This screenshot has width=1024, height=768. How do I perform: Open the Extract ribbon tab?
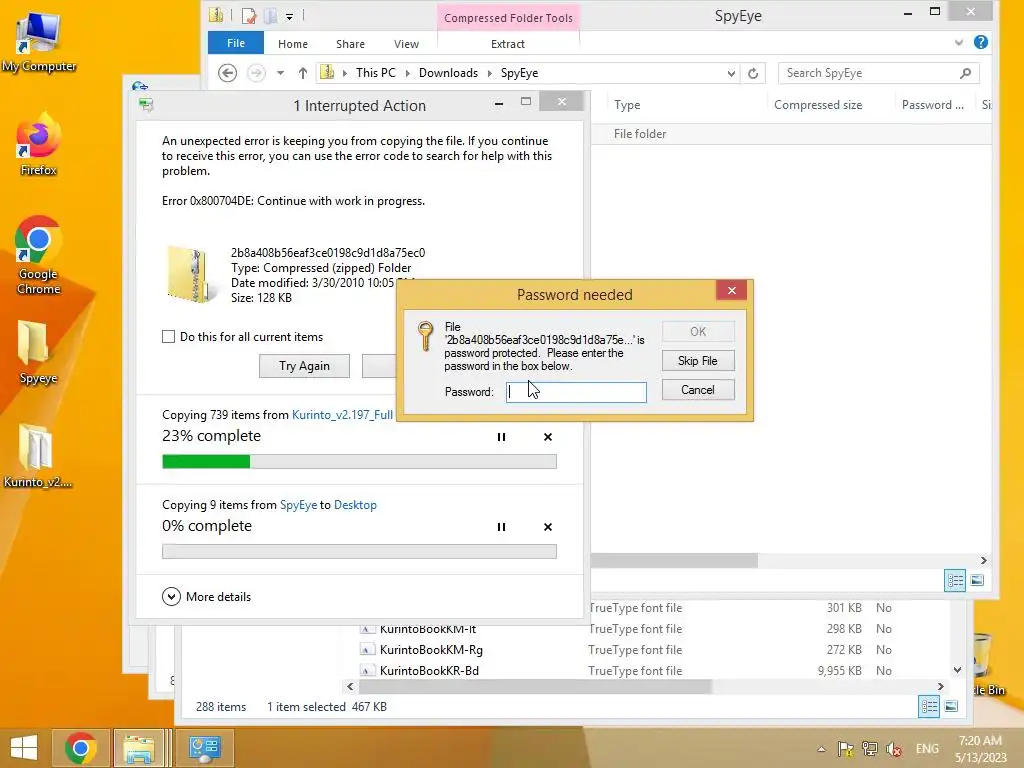(x=507, y=44)
